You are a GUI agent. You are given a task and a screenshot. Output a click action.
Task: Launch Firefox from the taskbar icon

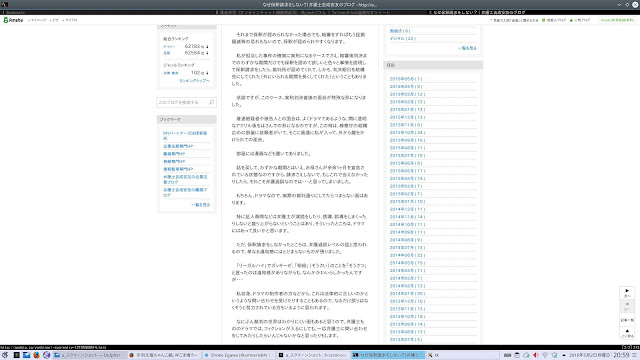(36, 355)
